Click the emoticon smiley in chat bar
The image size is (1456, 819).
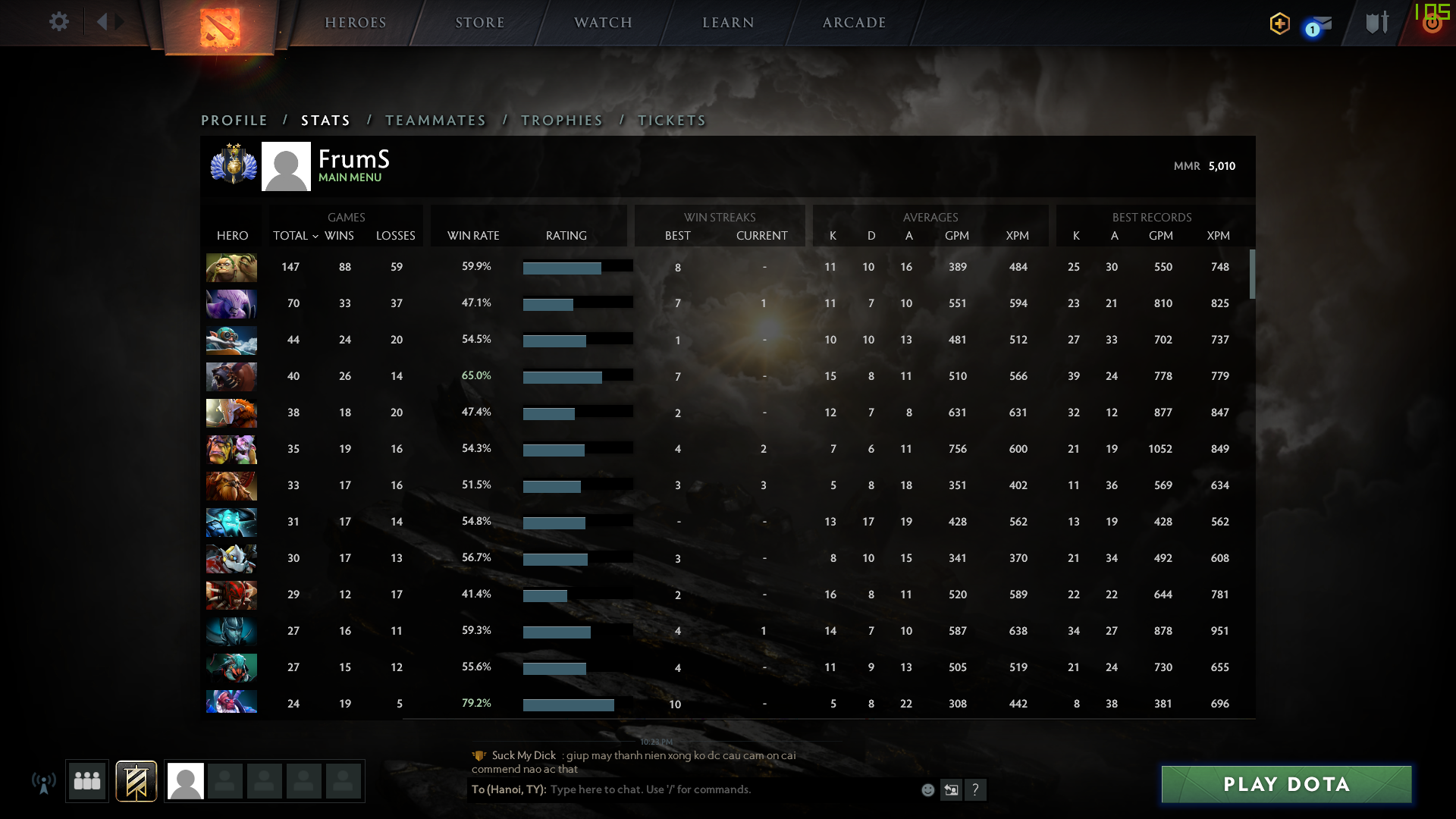pyautogui.click(x=927, y=790)
